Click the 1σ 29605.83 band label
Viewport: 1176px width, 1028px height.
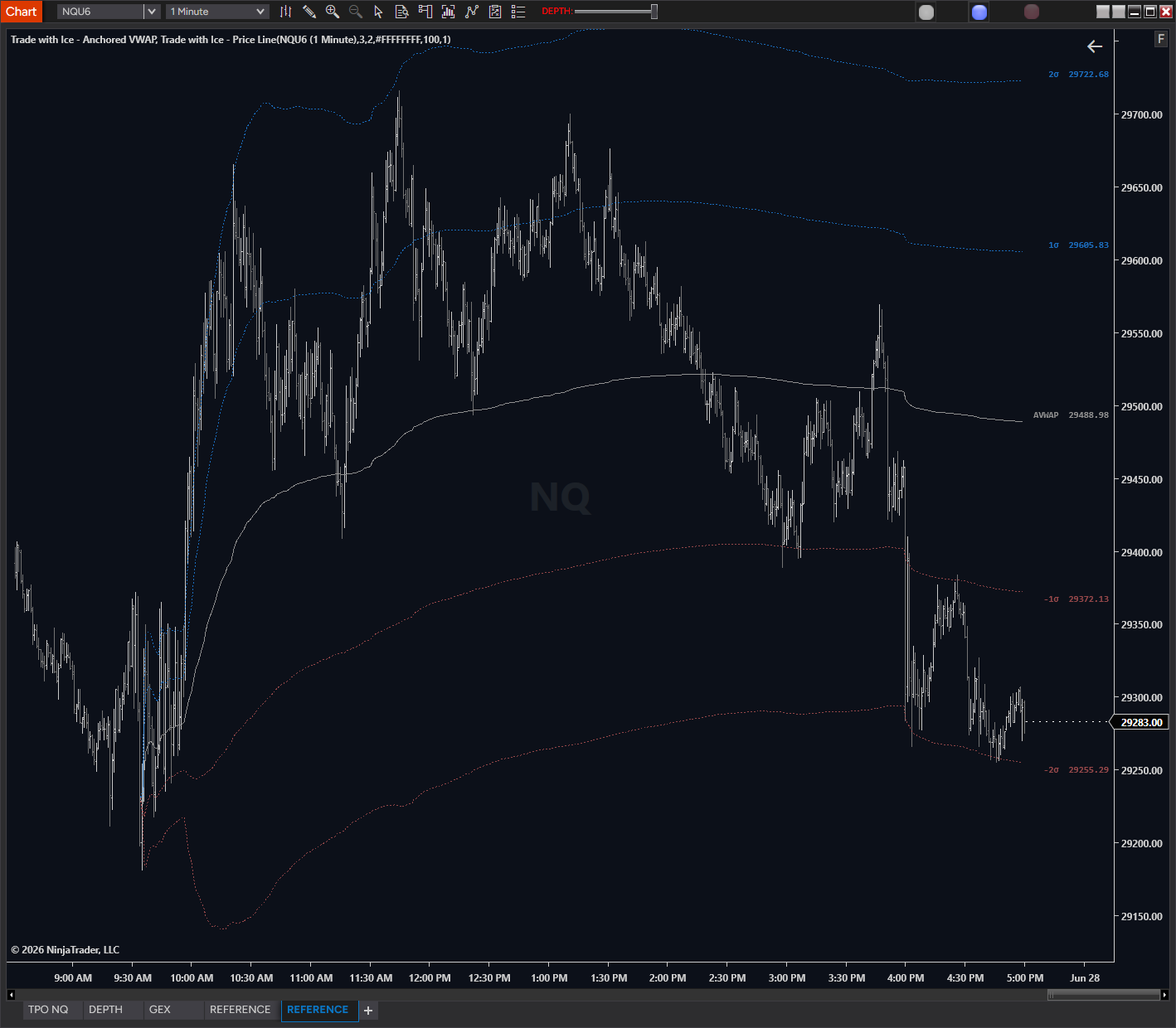pyautogui.click(x=1078, y=245)
